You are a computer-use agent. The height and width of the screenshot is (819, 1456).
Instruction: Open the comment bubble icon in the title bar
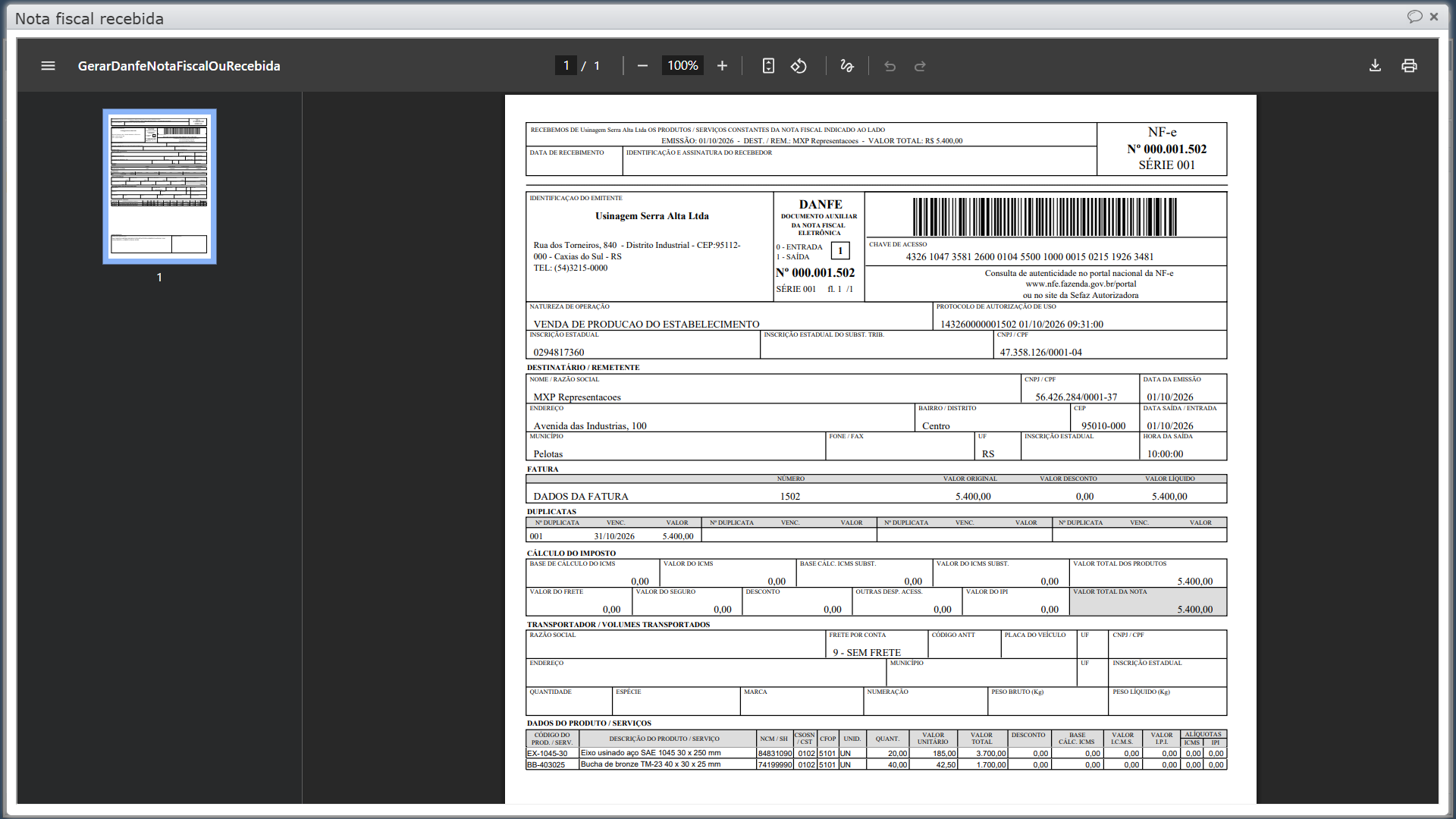tap(1414, 17)
